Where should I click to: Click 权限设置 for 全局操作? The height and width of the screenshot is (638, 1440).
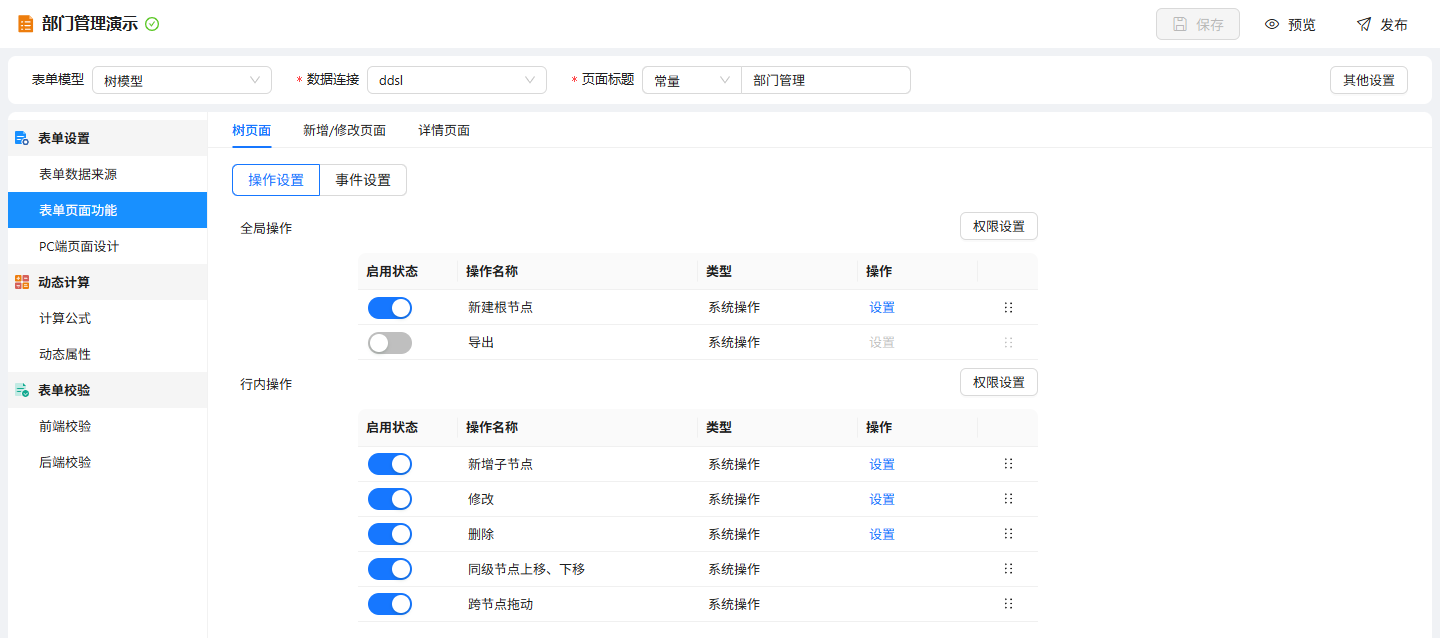(x=999, y=226)
